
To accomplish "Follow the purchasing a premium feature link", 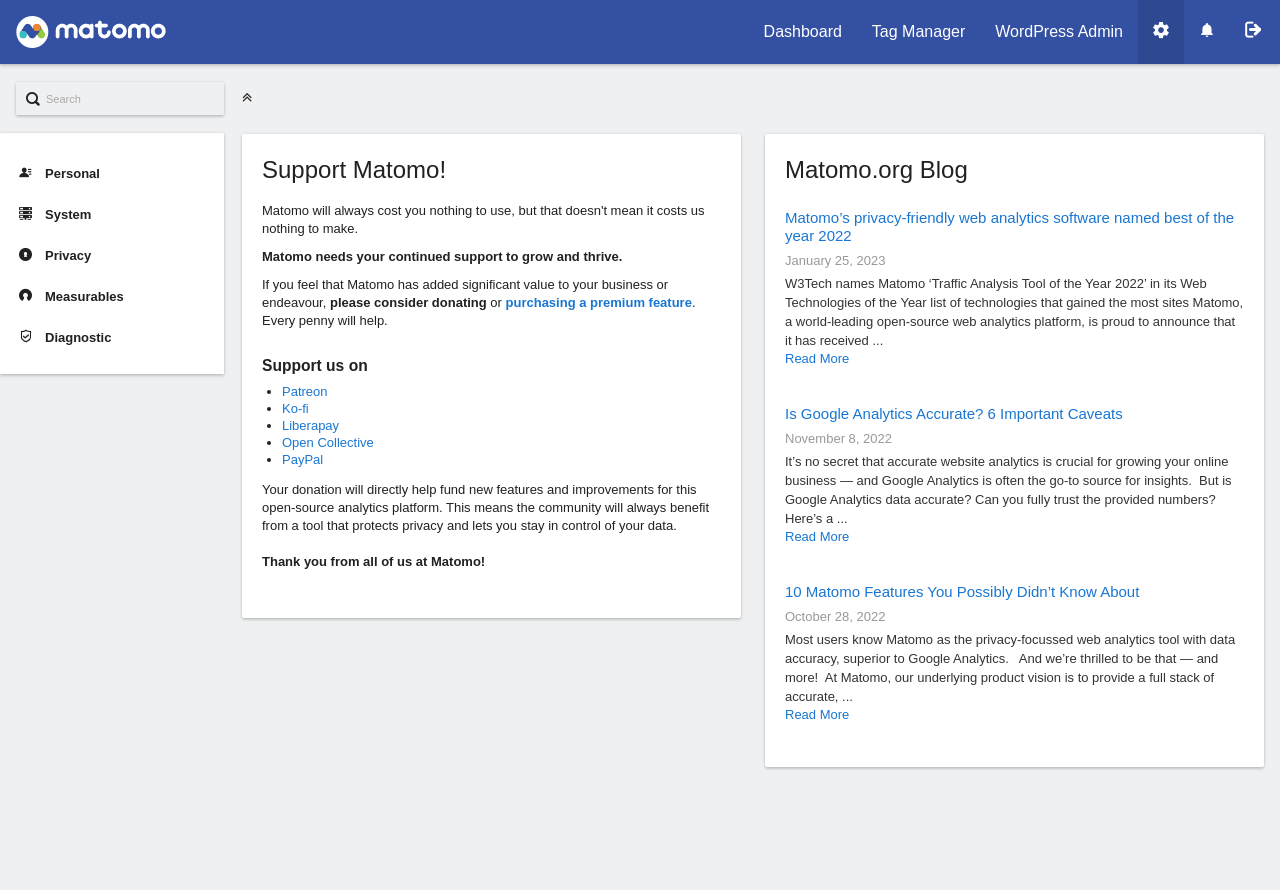I will point(598,303).
